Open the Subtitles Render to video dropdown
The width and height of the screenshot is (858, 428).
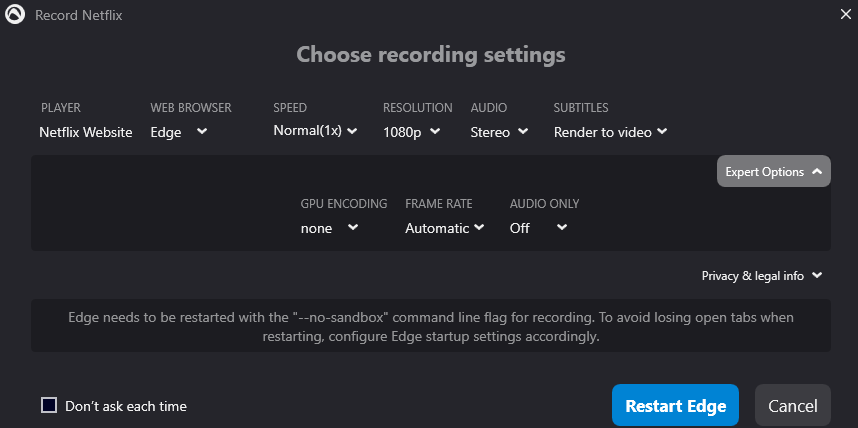610,132
